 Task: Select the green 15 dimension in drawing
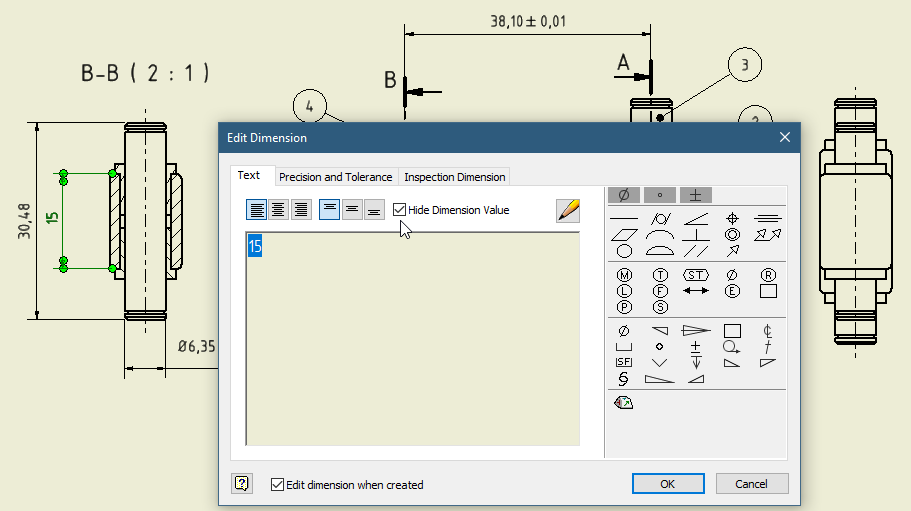tap(52, 218)
